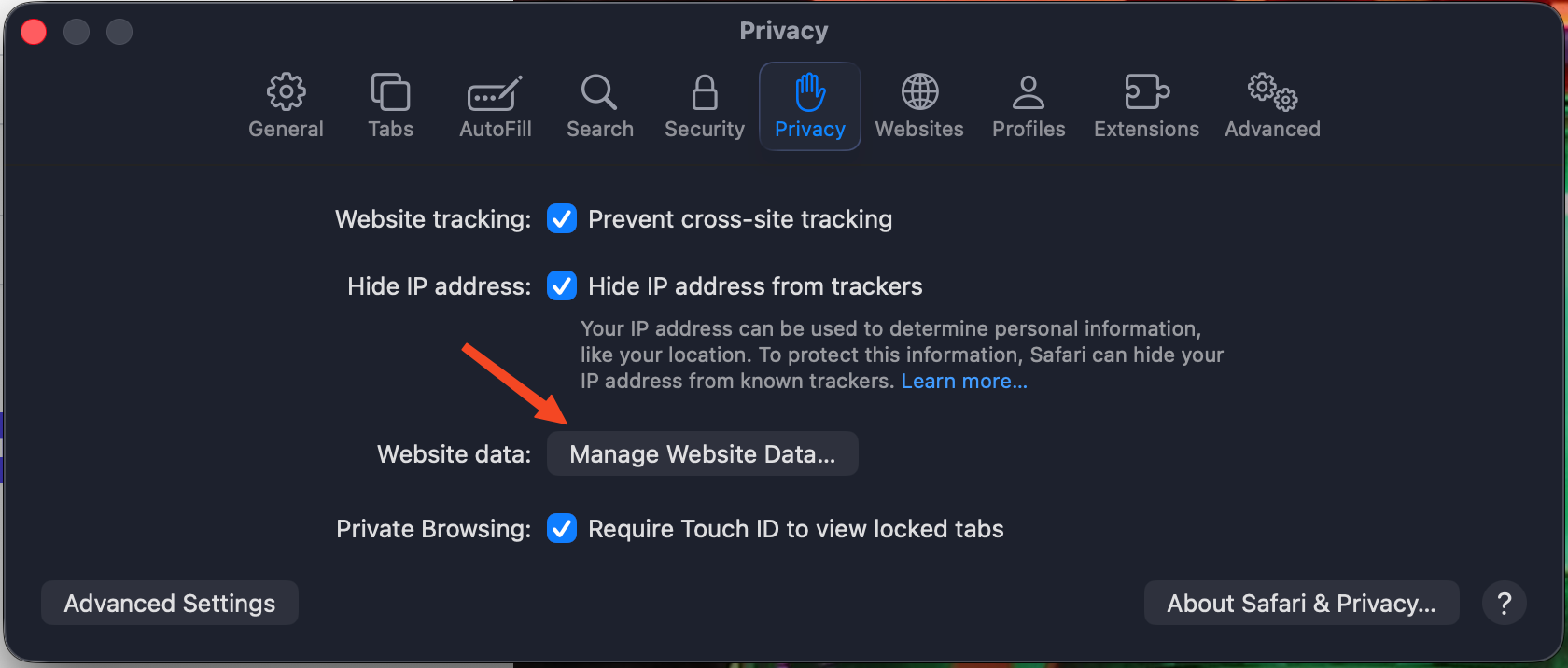Select the Search magnifier icon
The width and height of the screenshot is (1568, 668).
[x=599, y=92]
